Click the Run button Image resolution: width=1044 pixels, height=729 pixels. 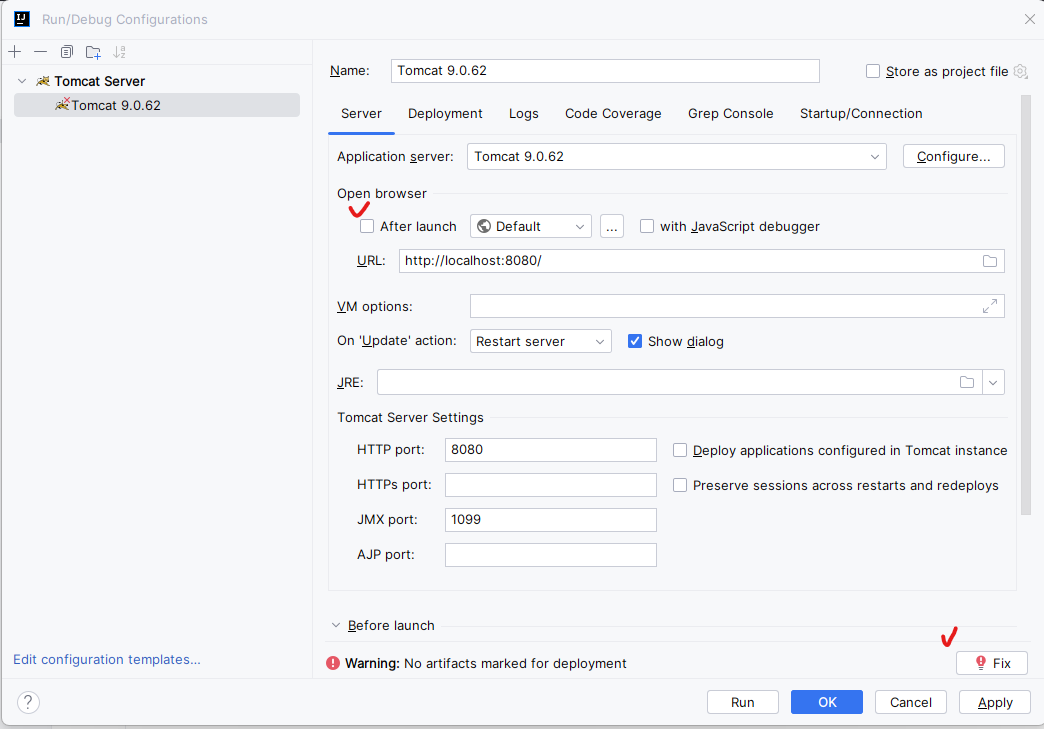pyautogui.click(x=742, y=702)
